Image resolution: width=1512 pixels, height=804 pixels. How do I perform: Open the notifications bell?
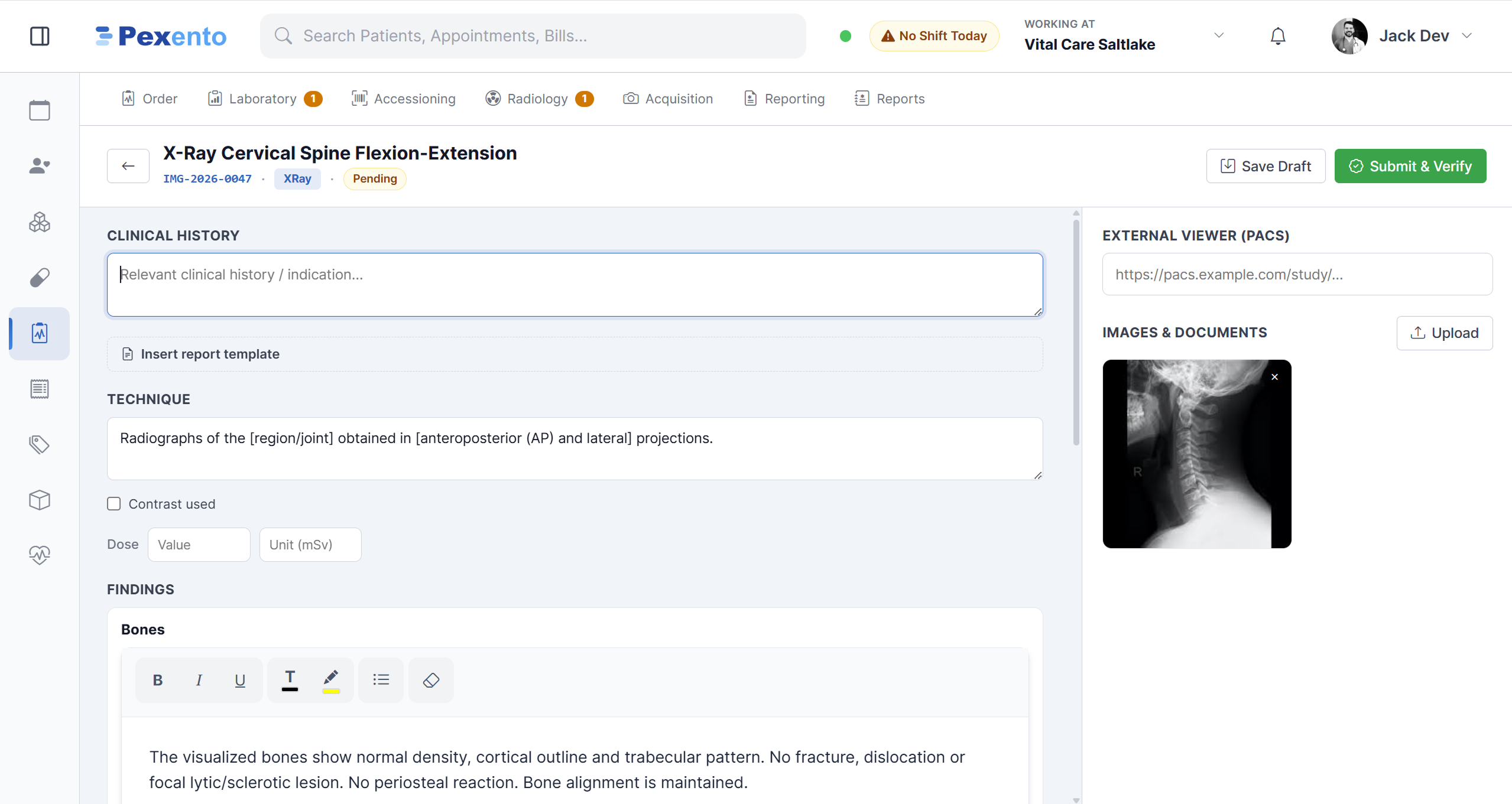(1278, 36)
